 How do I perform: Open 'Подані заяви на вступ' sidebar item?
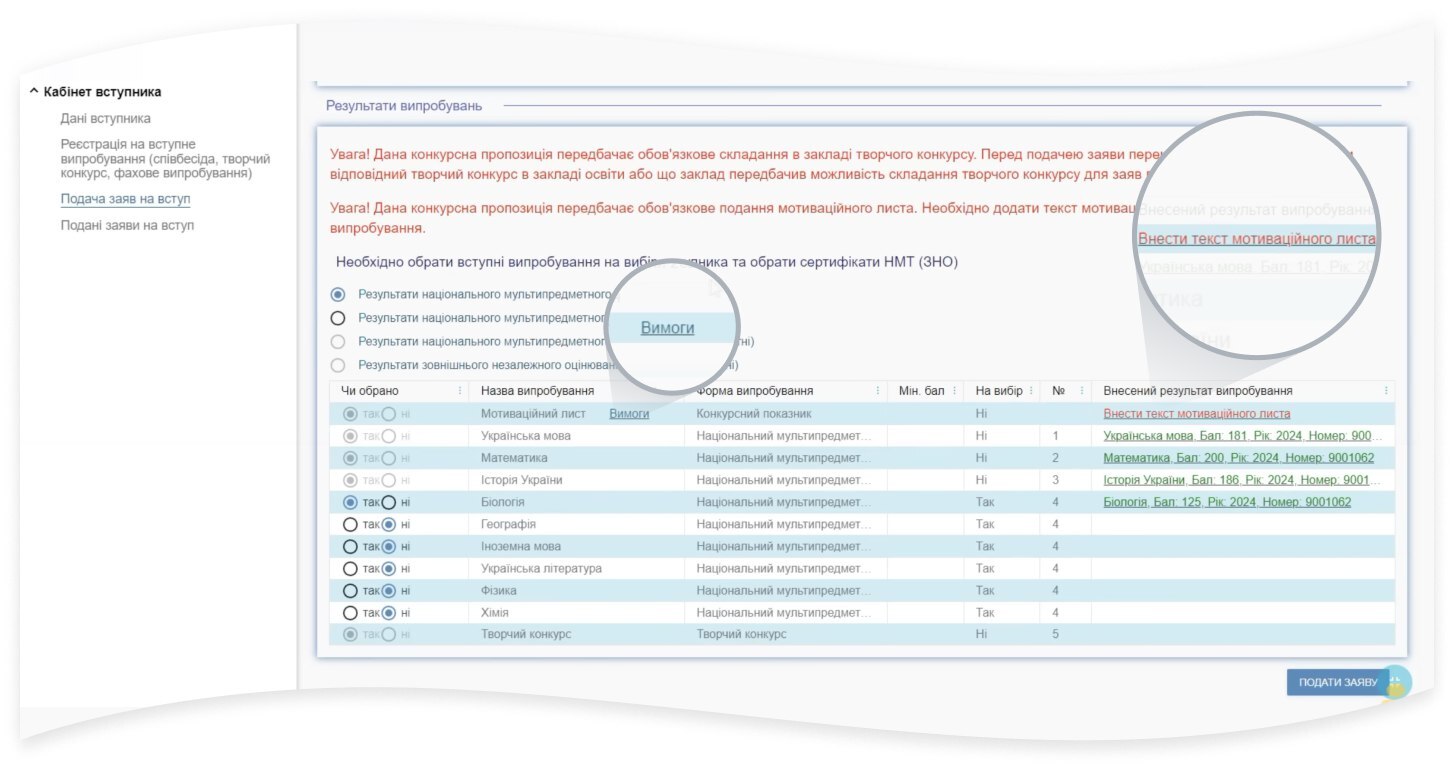click(127, 225)
